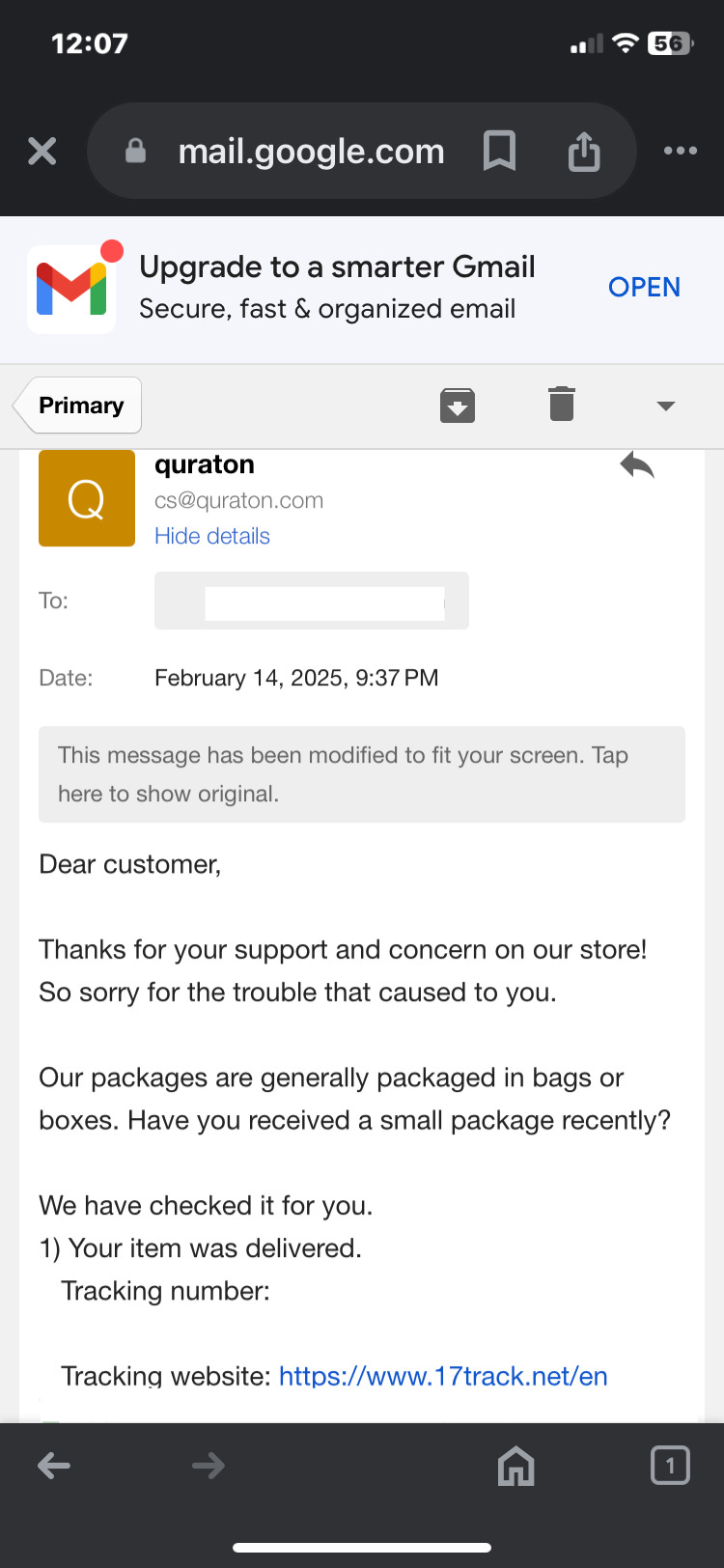Open the three-dot browser menu
724x1568 pixels.
pos(680,151)
